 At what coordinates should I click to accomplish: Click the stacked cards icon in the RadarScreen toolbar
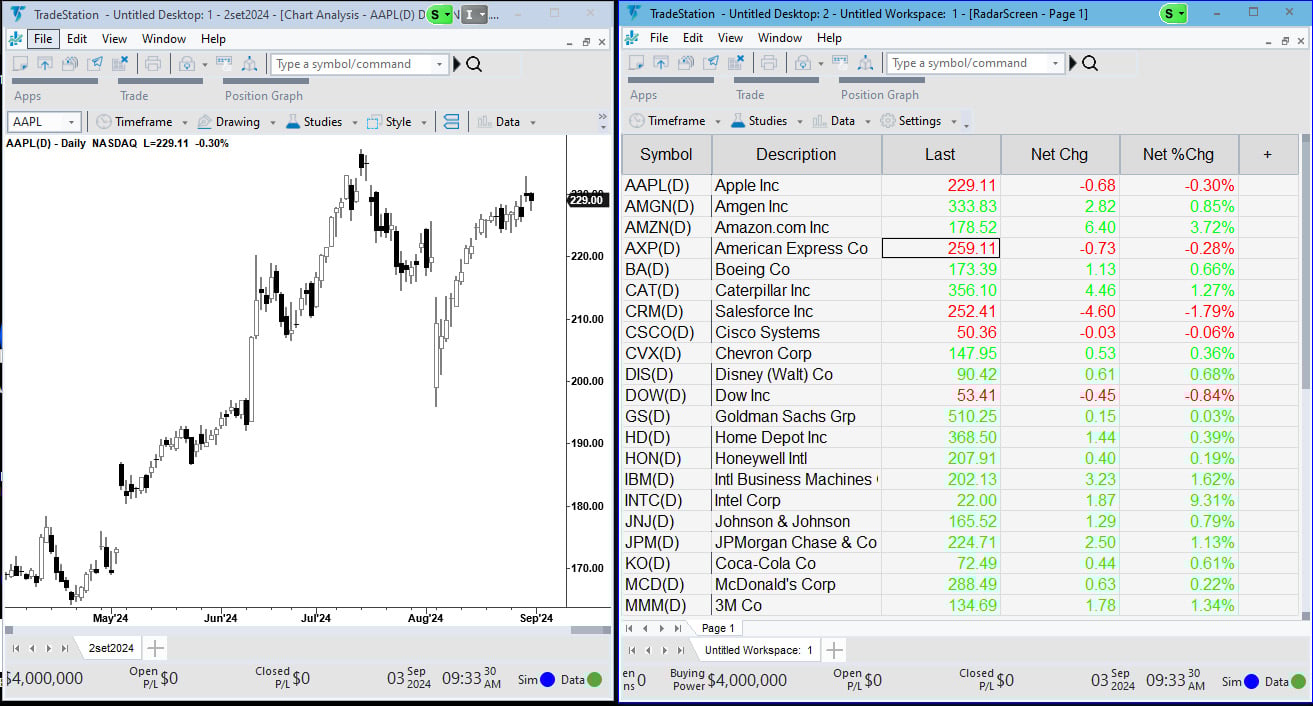(x=686, y=63)
